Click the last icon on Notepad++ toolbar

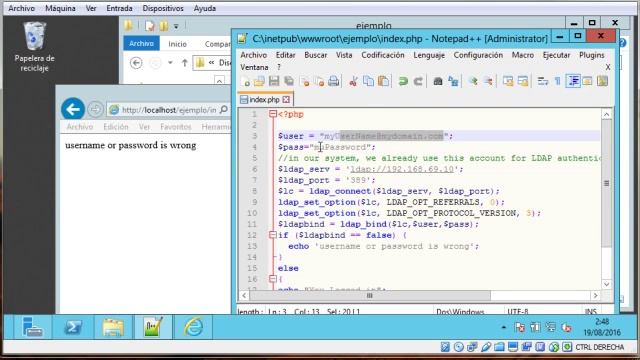tap(602, 81)
